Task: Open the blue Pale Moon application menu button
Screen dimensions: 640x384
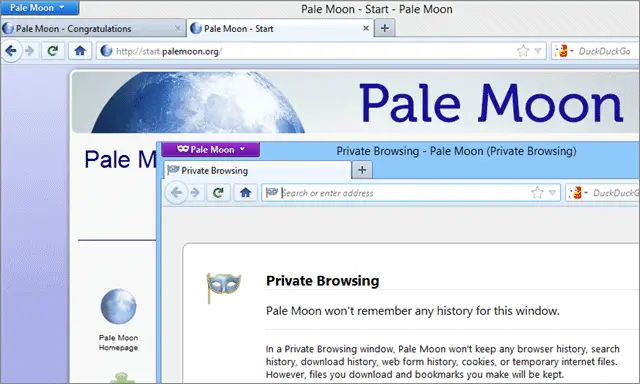Action: [39, 7]
